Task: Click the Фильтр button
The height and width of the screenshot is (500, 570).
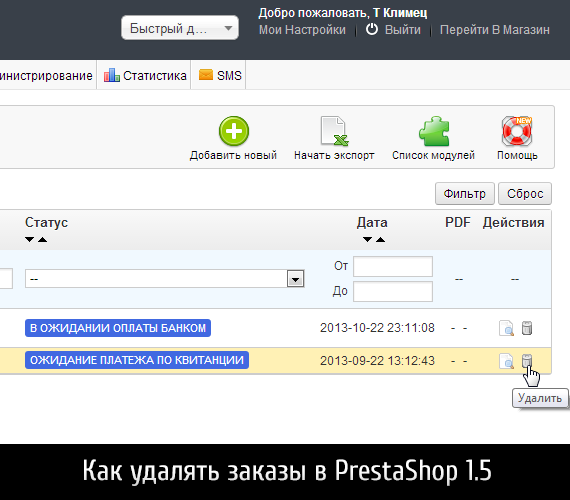Action: (465, 193)
